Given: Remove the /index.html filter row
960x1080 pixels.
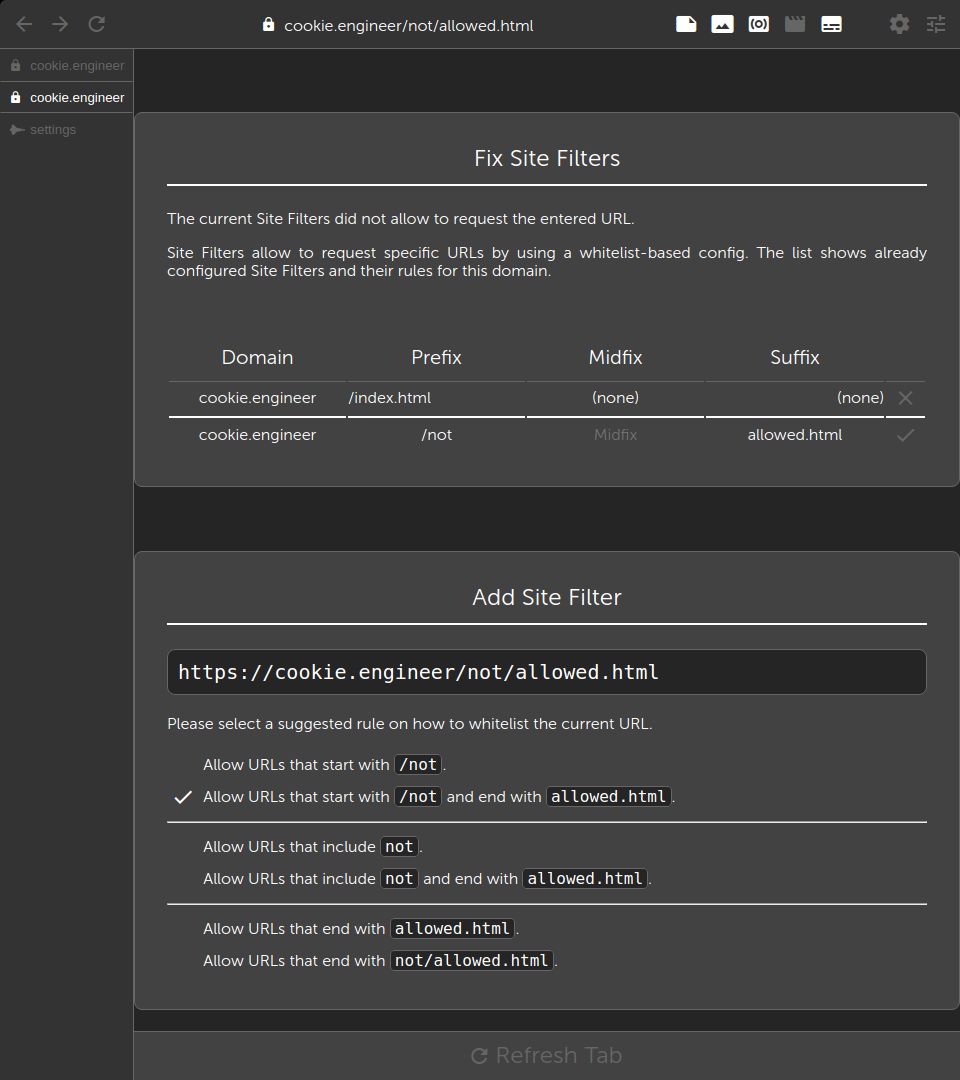Looking at the screenshot, I should (906, 398).
